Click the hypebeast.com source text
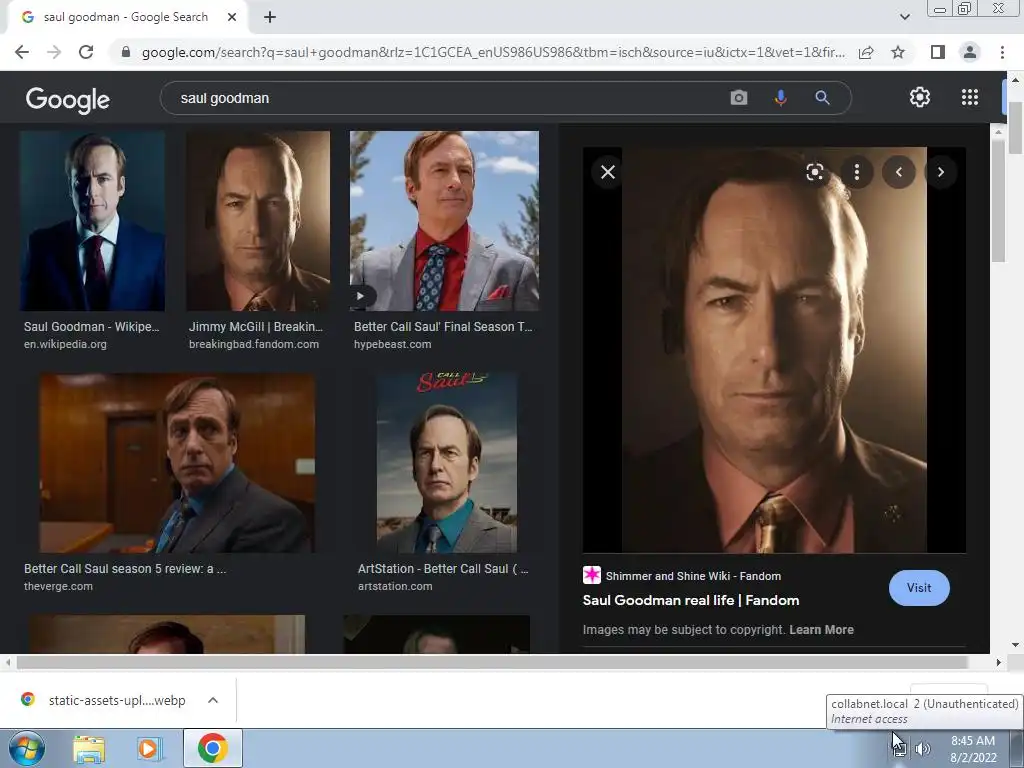The width and height of the screenshot is (1024, 768). coord(392,344)
